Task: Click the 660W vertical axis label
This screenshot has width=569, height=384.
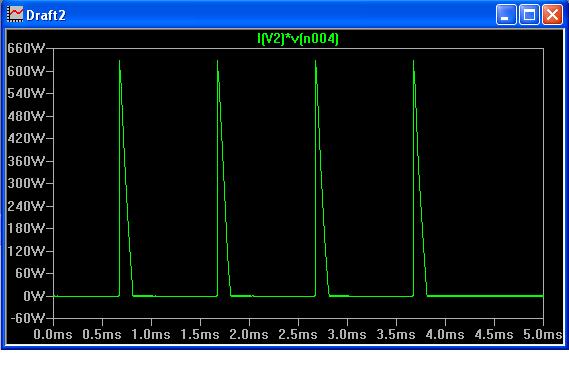Action: [x=26, y=48]
